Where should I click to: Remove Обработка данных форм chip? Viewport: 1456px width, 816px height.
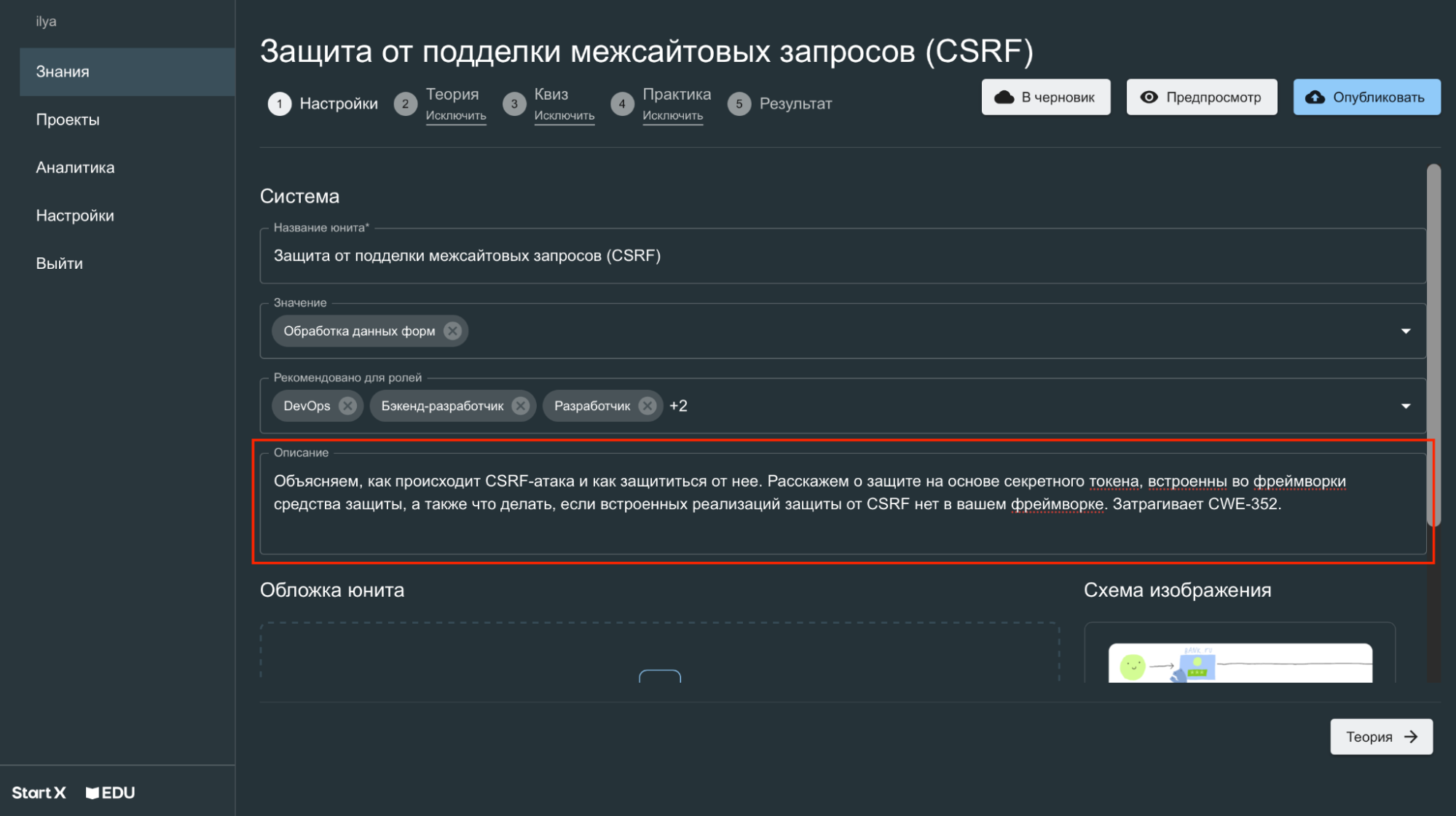point(452,331)
